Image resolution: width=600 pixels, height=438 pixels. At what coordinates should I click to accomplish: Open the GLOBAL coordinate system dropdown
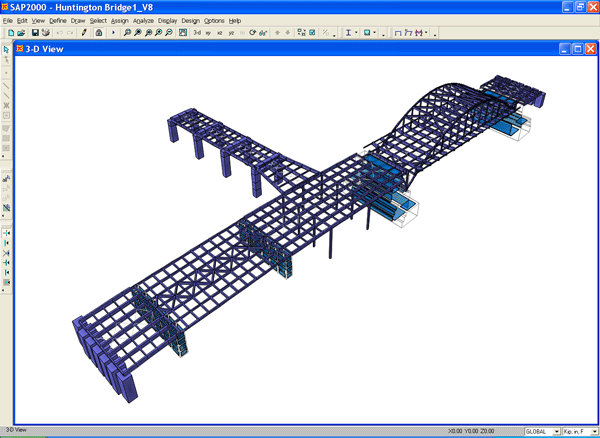542,431
